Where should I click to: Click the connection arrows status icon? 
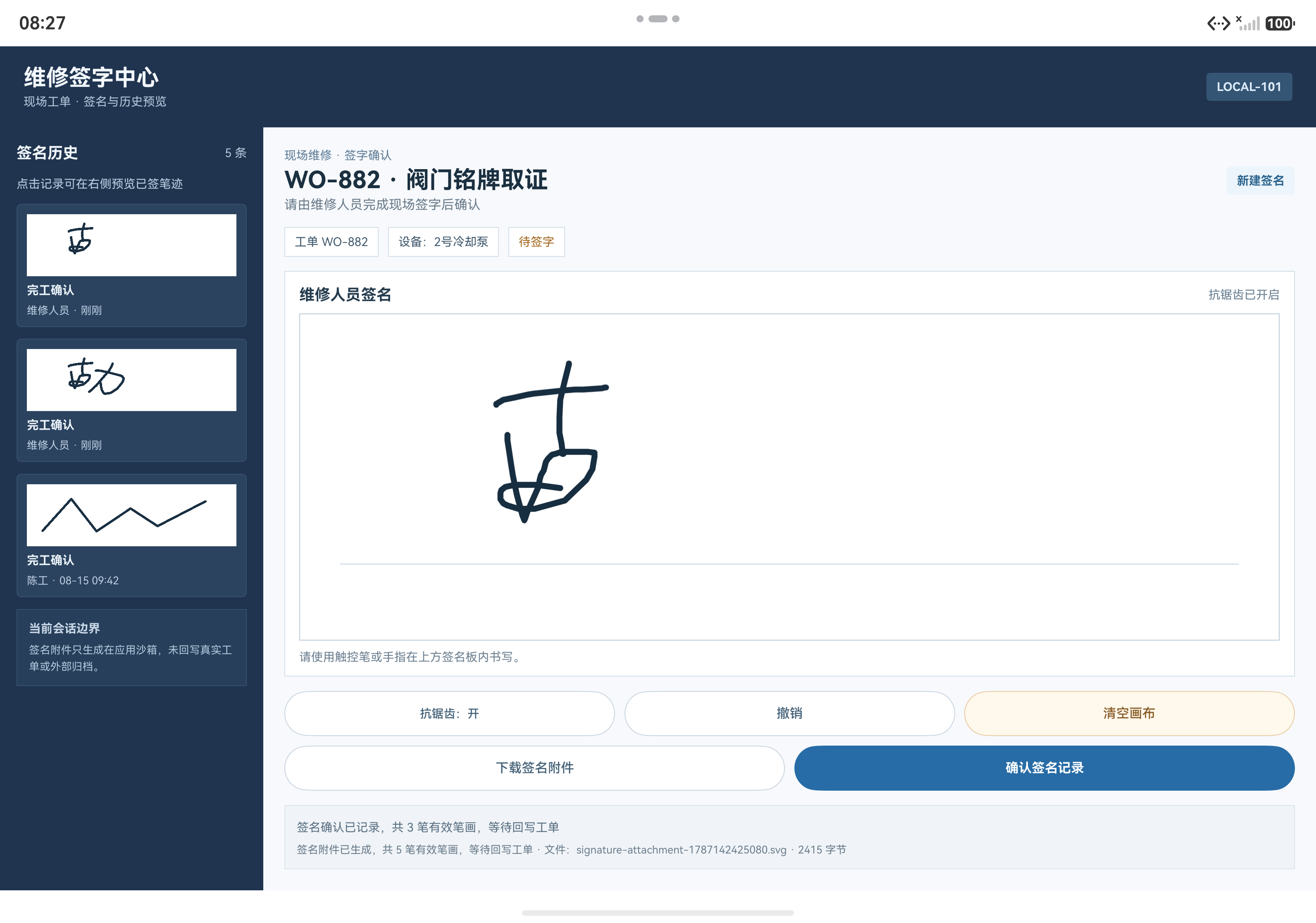point(1218,24)
